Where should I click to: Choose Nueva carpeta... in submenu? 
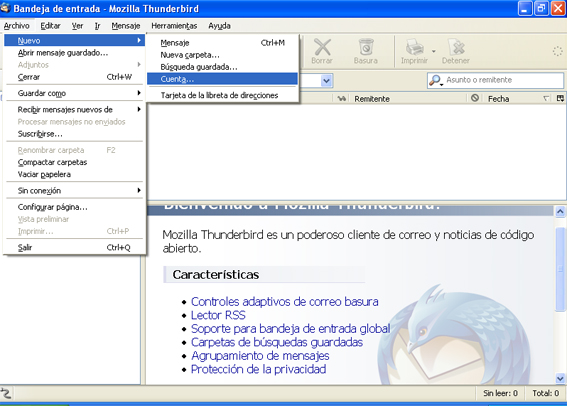point(222,55)
